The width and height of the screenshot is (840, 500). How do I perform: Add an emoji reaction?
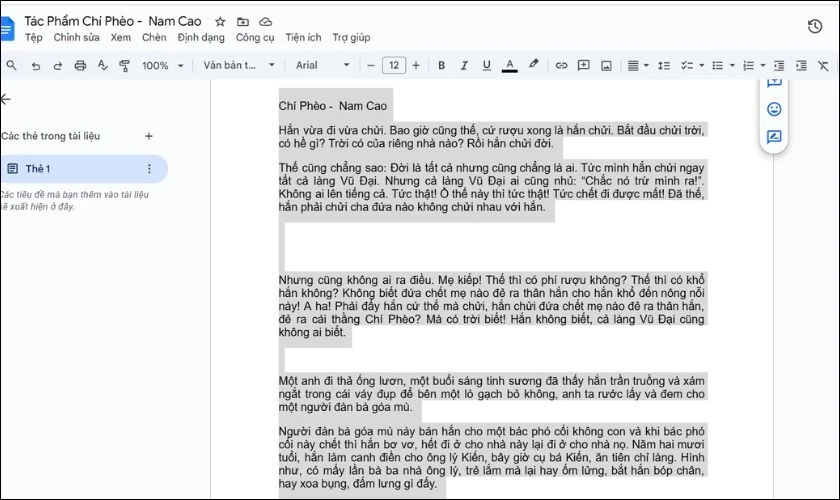click(774, 109)
